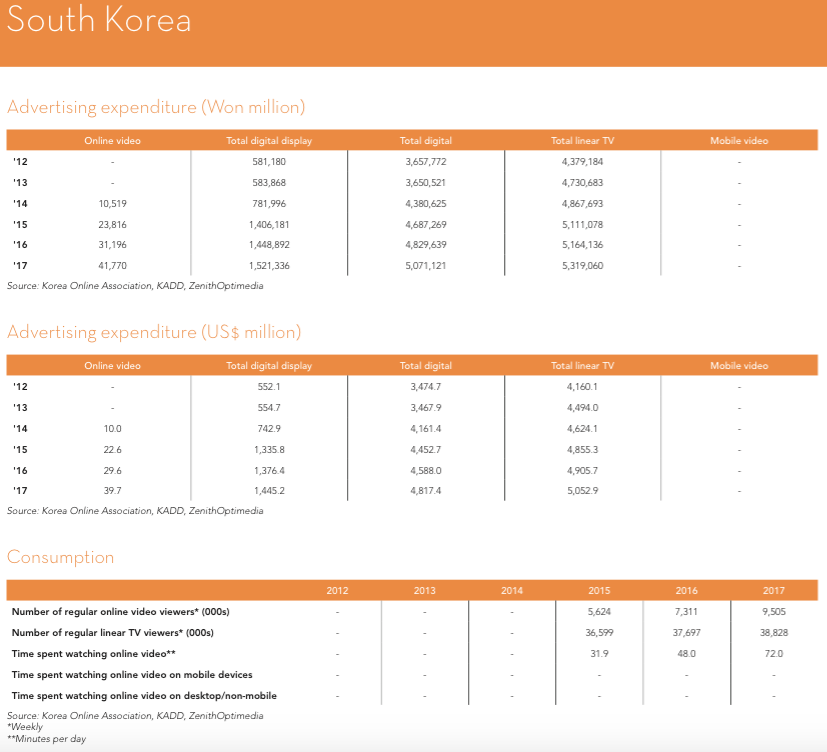Click total digital display value 1,406,181
Screen dimensions: 827x752
tap(269, 225)
